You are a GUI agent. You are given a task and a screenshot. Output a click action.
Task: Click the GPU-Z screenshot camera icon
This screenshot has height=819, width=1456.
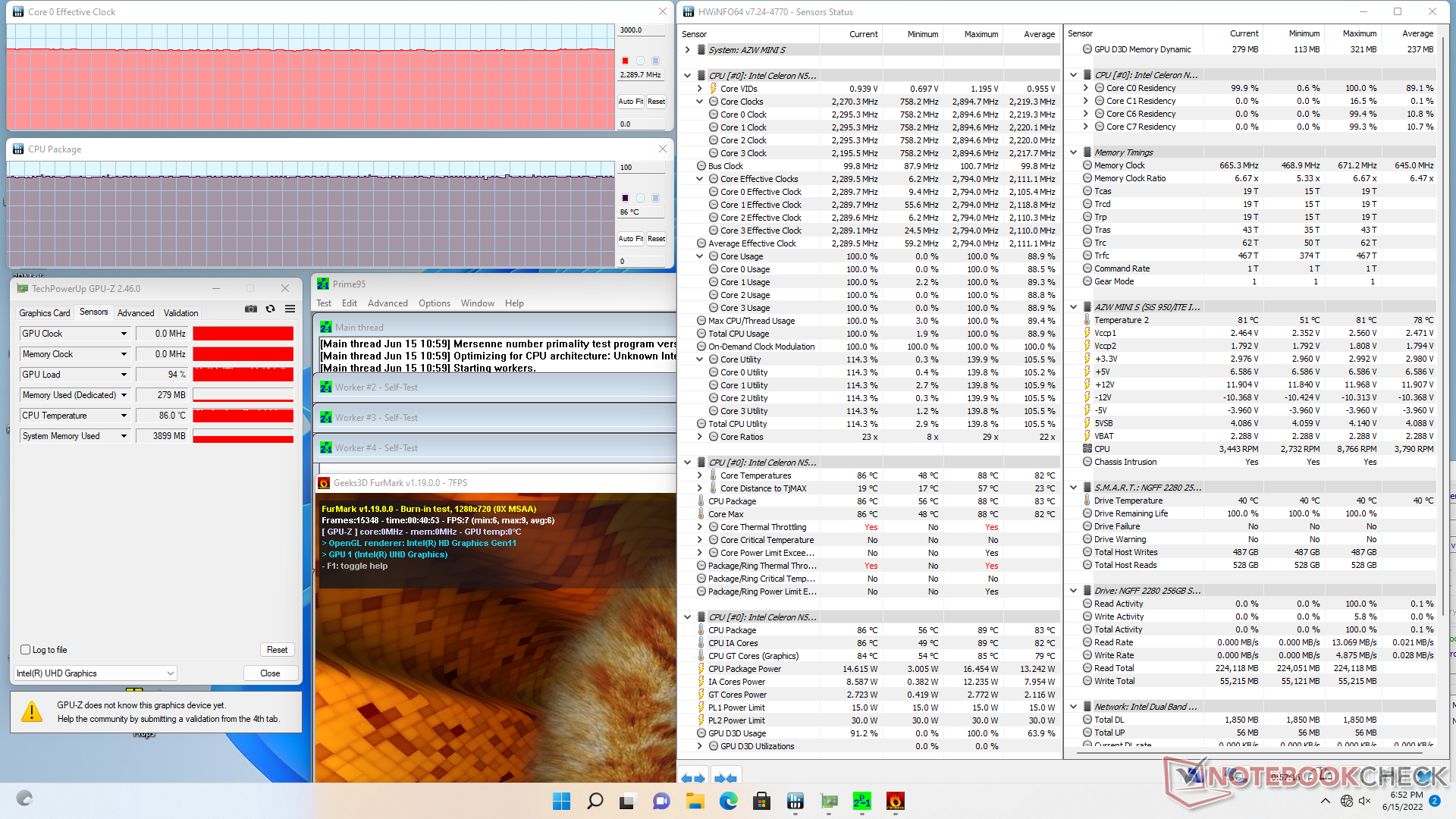[251, 309]
